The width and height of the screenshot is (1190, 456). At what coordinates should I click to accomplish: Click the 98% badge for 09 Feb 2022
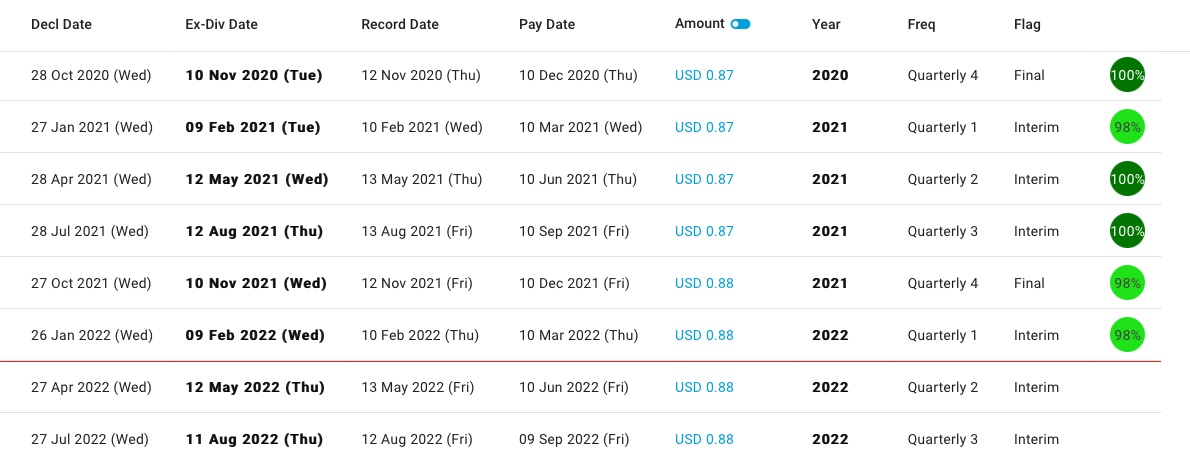pyautogui.click(x=1127, y=335)
